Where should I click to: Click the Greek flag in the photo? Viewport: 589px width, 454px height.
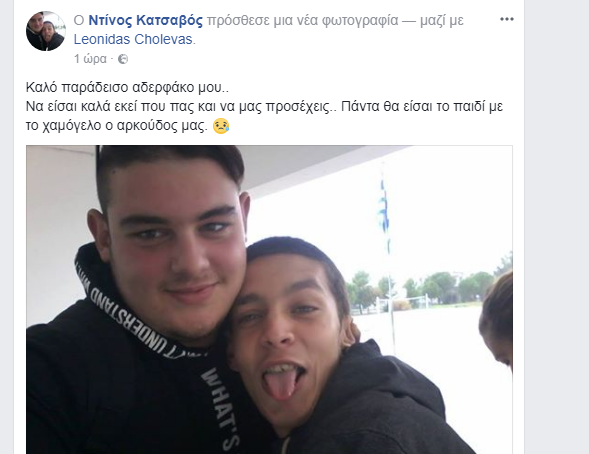384,214
